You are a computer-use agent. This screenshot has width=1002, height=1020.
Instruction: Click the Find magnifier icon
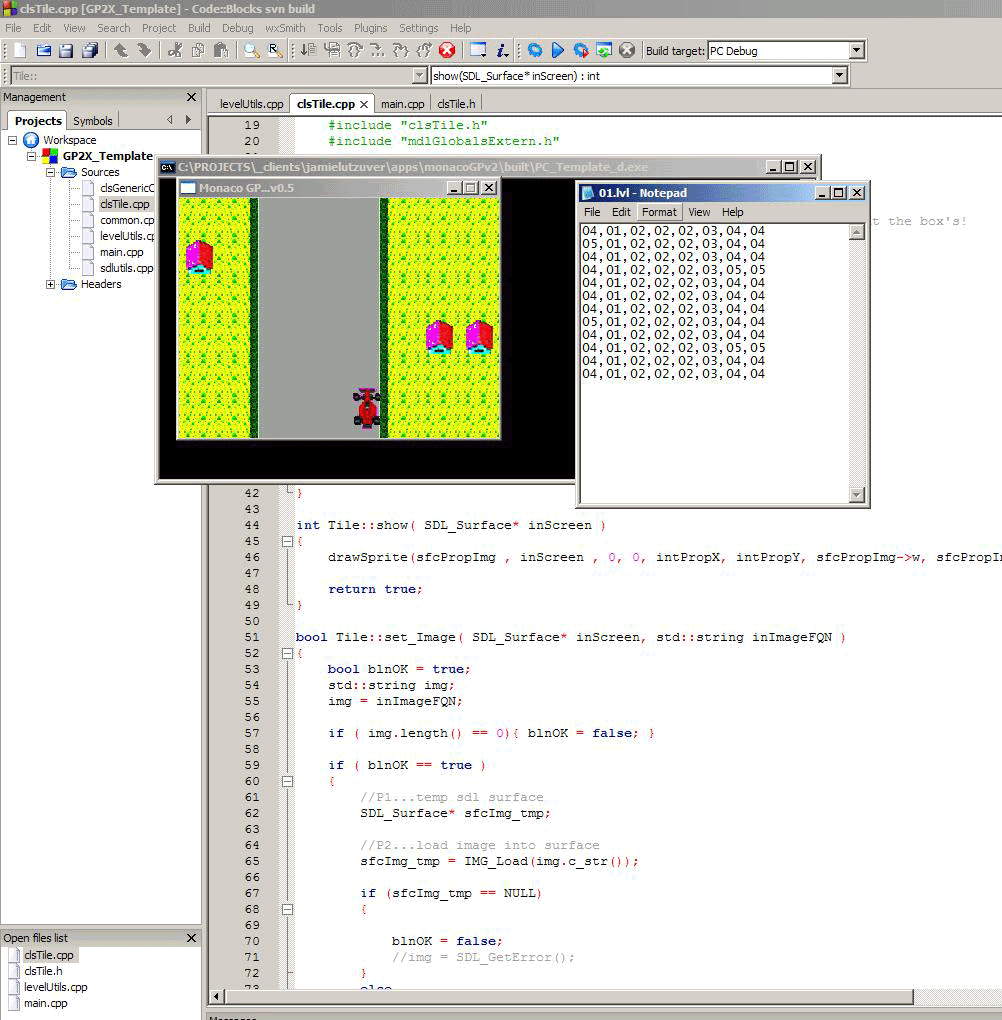[252, 50]
